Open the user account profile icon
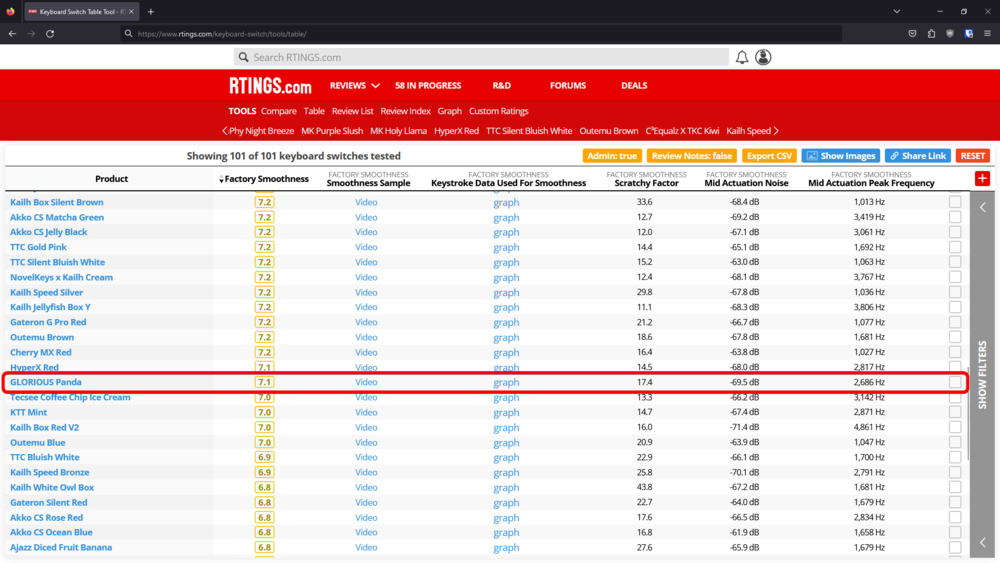 click(763, 57)
